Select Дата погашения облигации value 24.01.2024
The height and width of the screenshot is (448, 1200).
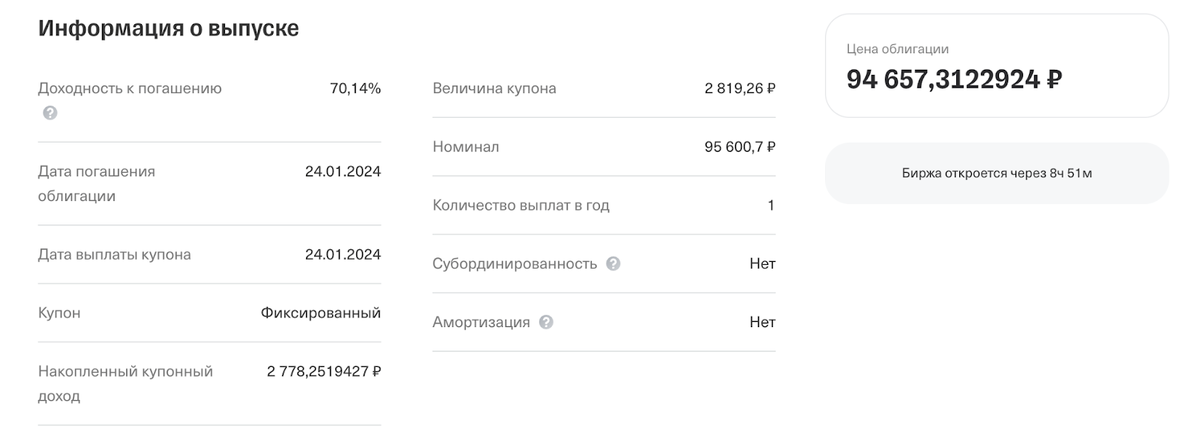343,171
